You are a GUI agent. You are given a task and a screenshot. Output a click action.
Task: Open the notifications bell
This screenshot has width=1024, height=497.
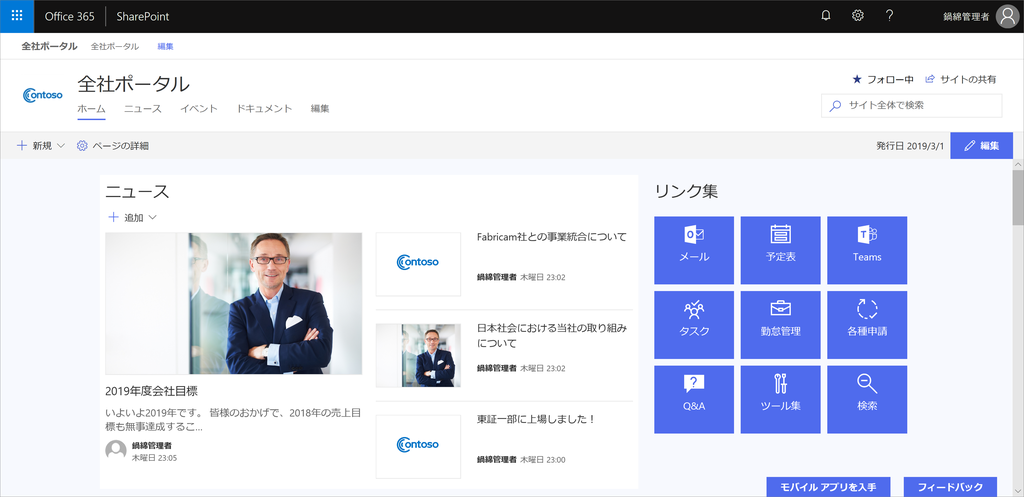(826, 16)
